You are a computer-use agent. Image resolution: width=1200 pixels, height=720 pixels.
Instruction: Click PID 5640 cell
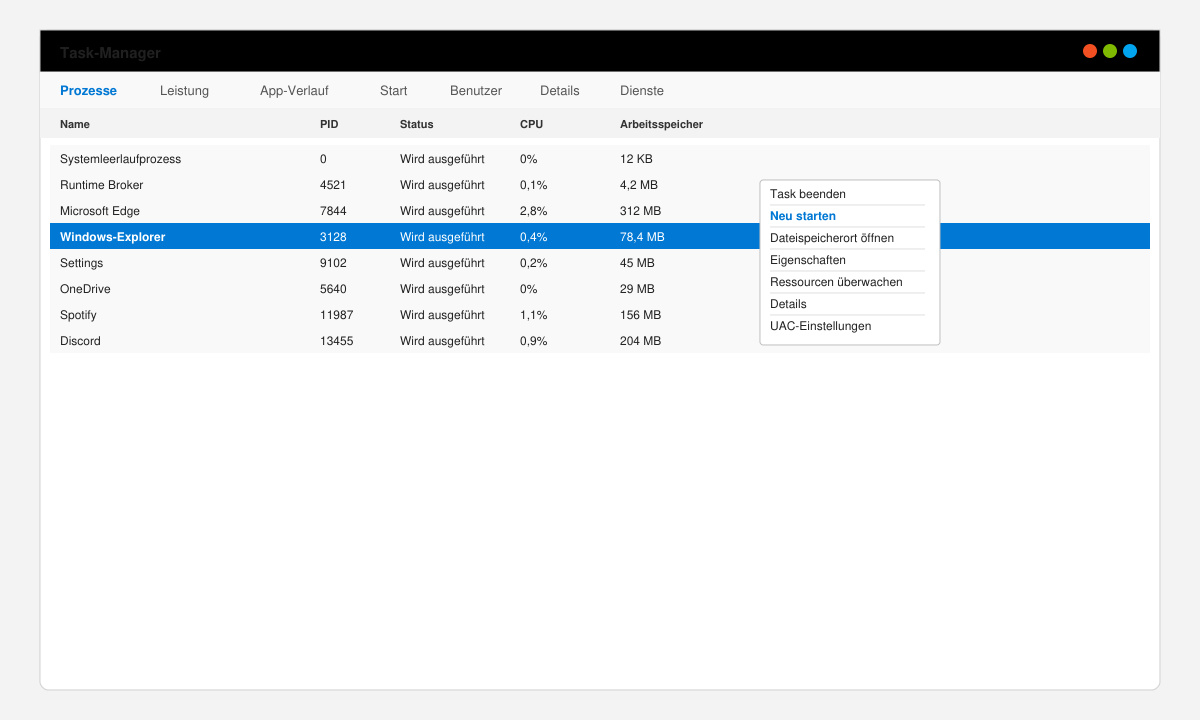[333, 289]
